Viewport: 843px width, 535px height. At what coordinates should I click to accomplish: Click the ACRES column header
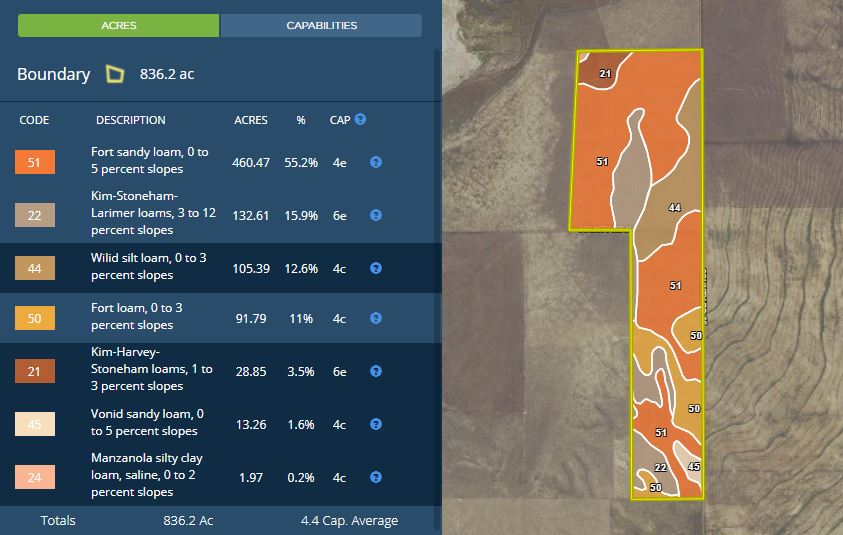[250, 120]
